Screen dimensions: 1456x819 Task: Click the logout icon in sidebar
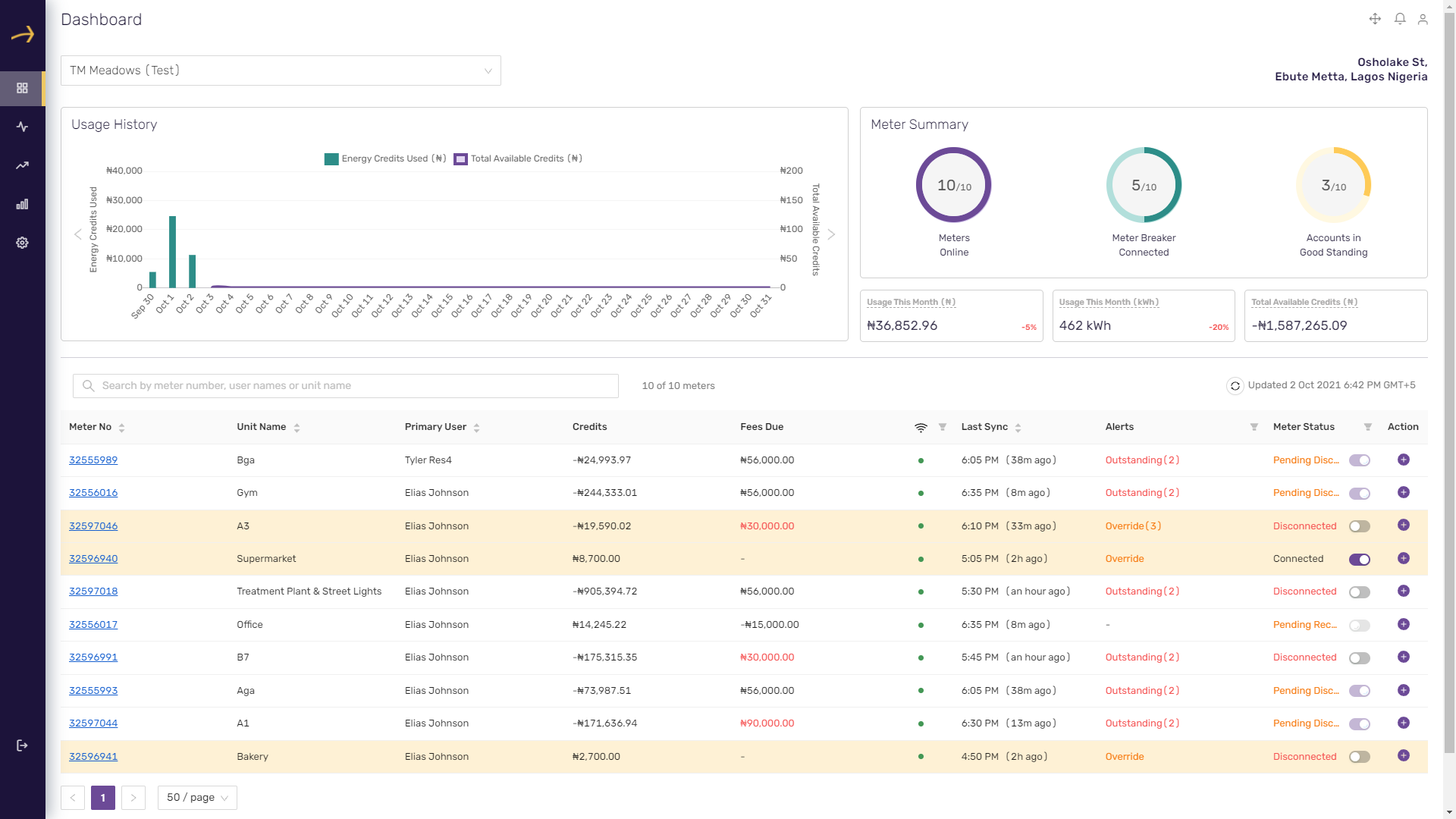[22, 745]
